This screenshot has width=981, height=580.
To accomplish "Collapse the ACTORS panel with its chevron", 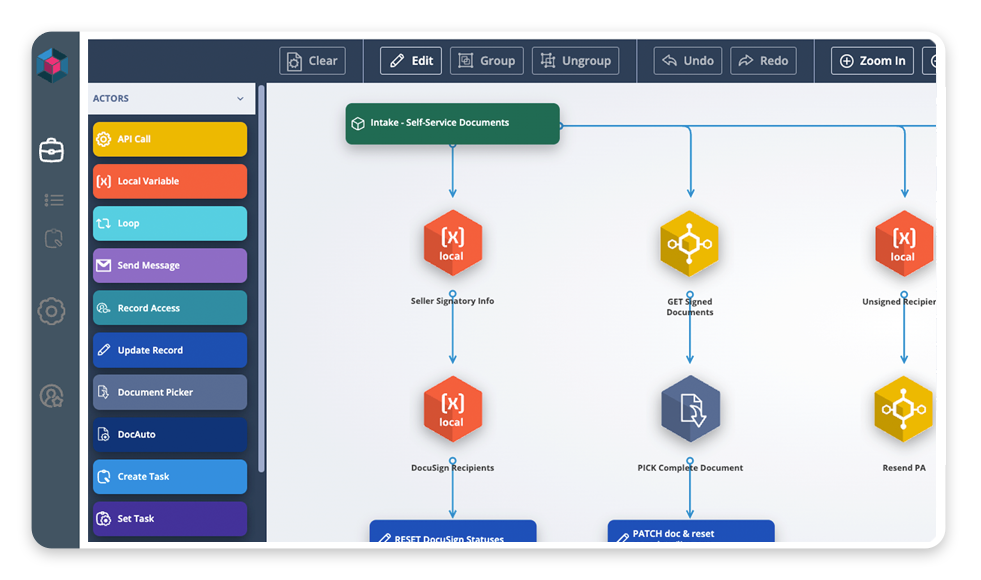I will click(239, 99).
